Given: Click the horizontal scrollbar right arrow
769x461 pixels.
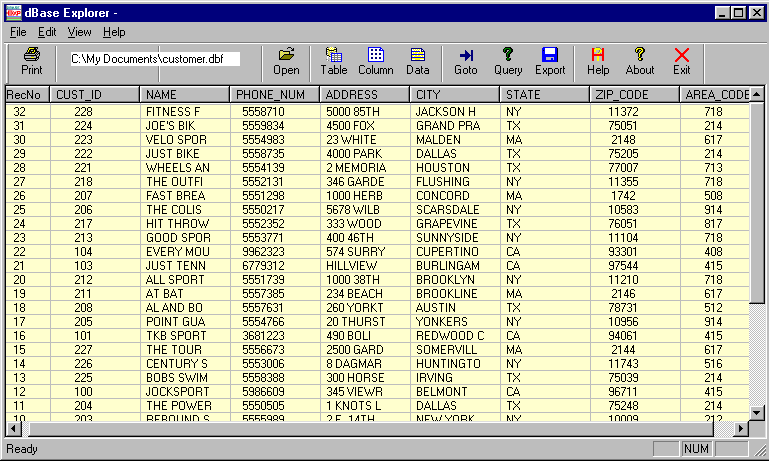Looking at the screenshot, I should click(x=741, y=429).
